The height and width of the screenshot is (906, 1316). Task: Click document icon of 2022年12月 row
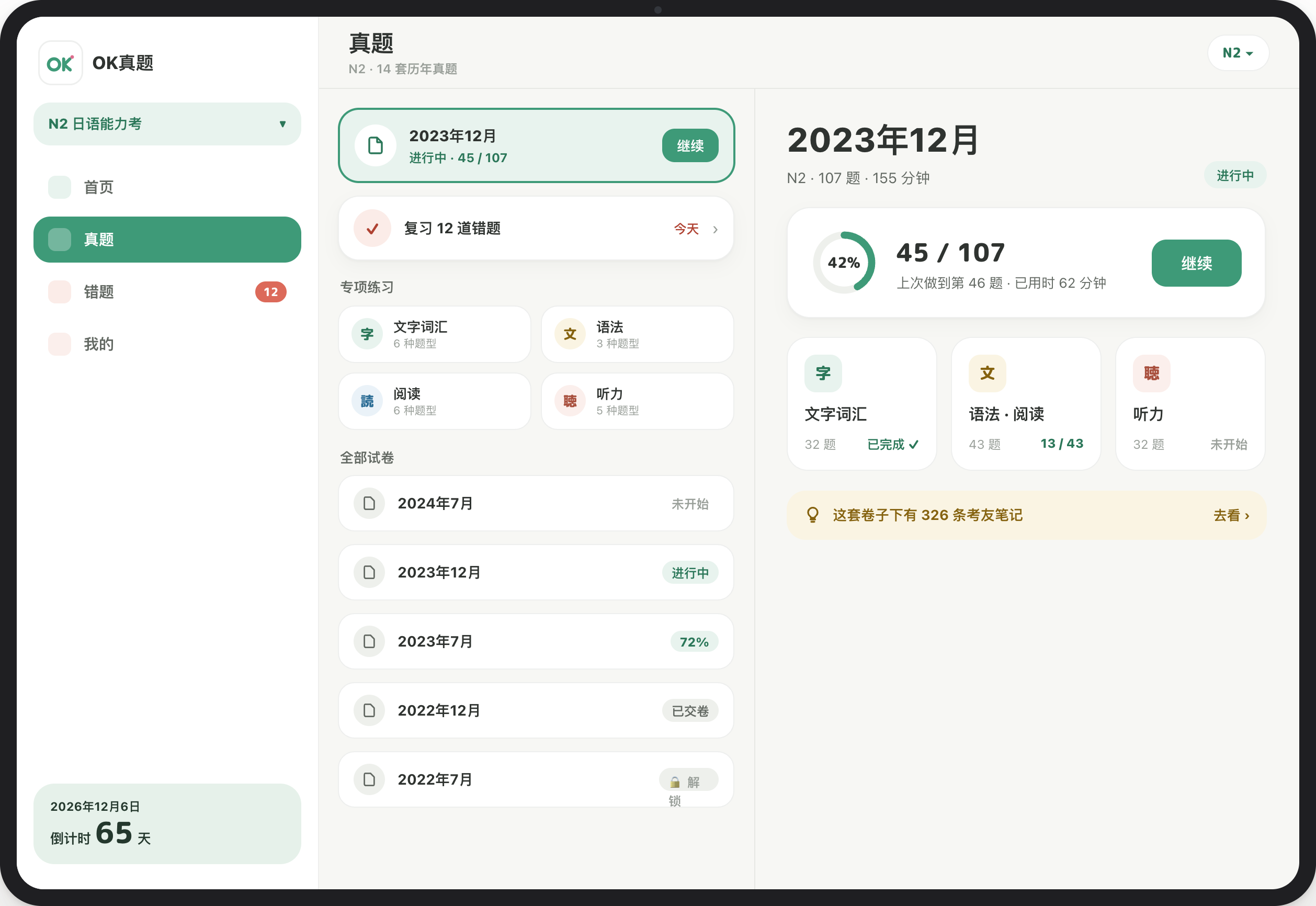pos(369,711)
